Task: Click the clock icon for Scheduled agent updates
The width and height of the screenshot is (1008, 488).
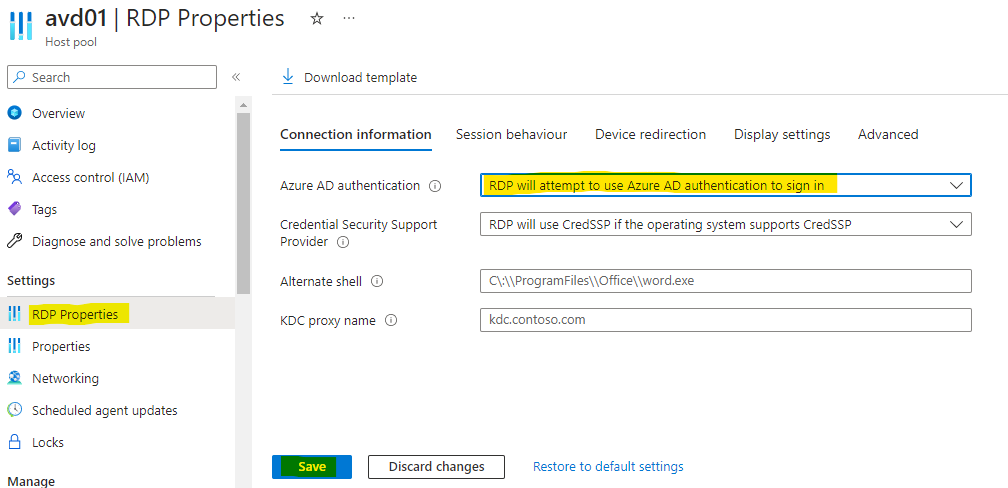Action: click(x=14, y=410)
